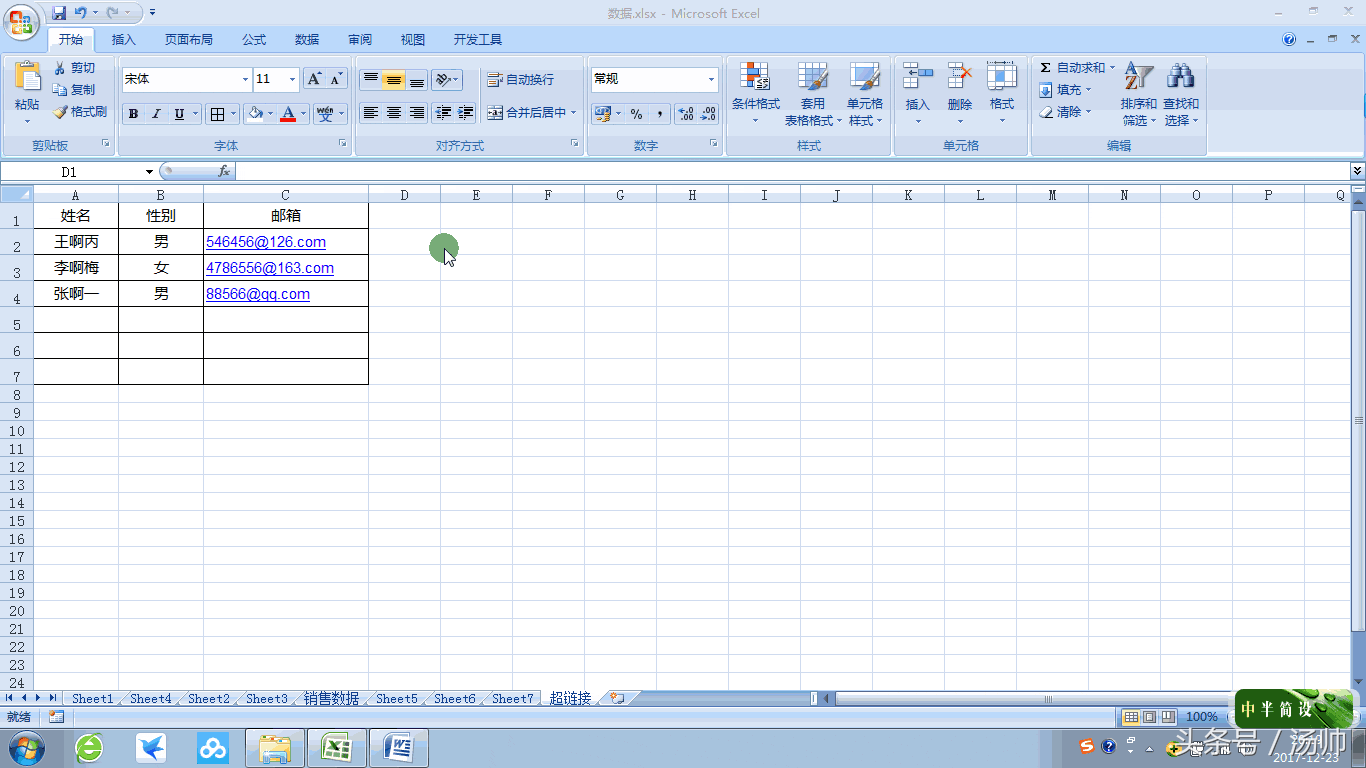Save the workbook from quick access toolbar
Screen dimensions: 1366x768
[59, 13]
